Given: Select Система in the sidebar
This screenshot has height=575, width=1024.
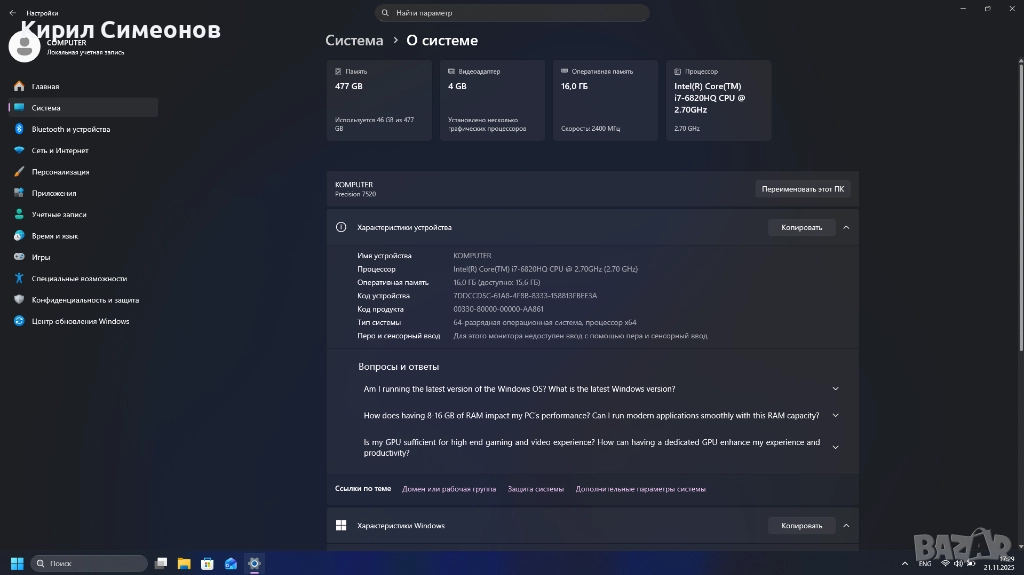Looking at the screenshot, I should coord(83,108).
